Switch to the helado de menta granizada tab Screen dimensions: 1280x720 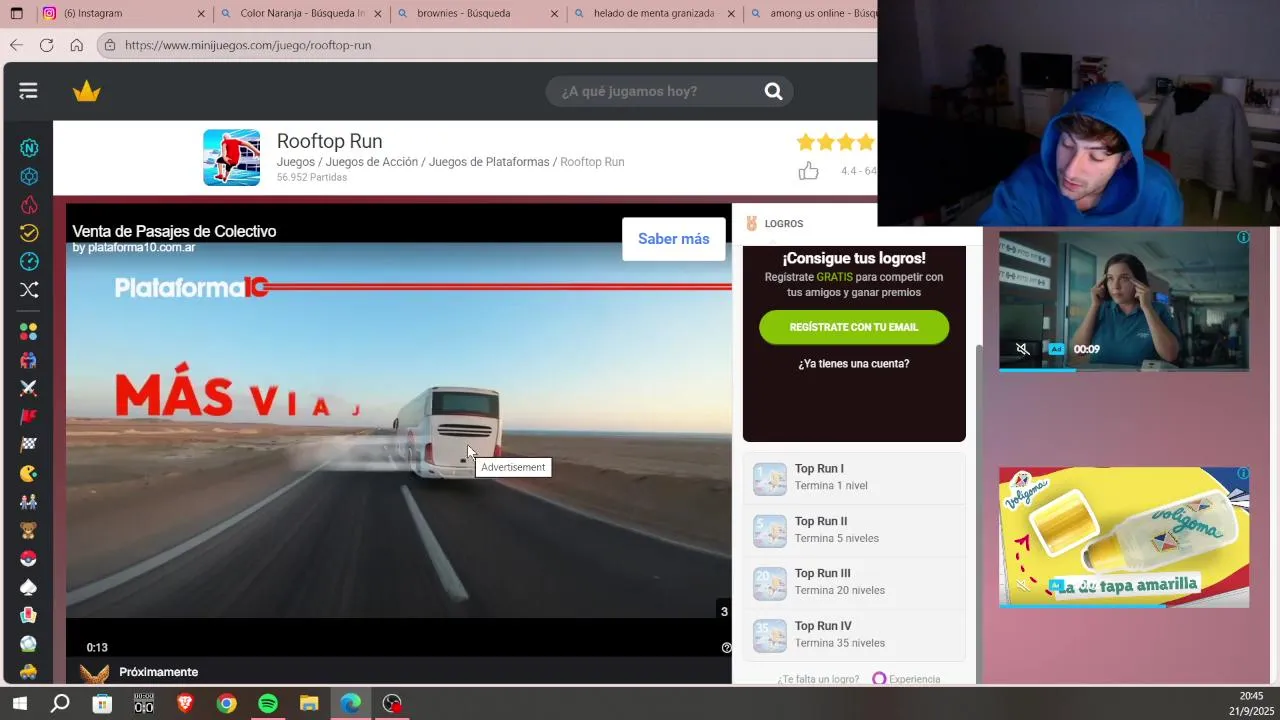pyautogui.click(x=654, y=13)
